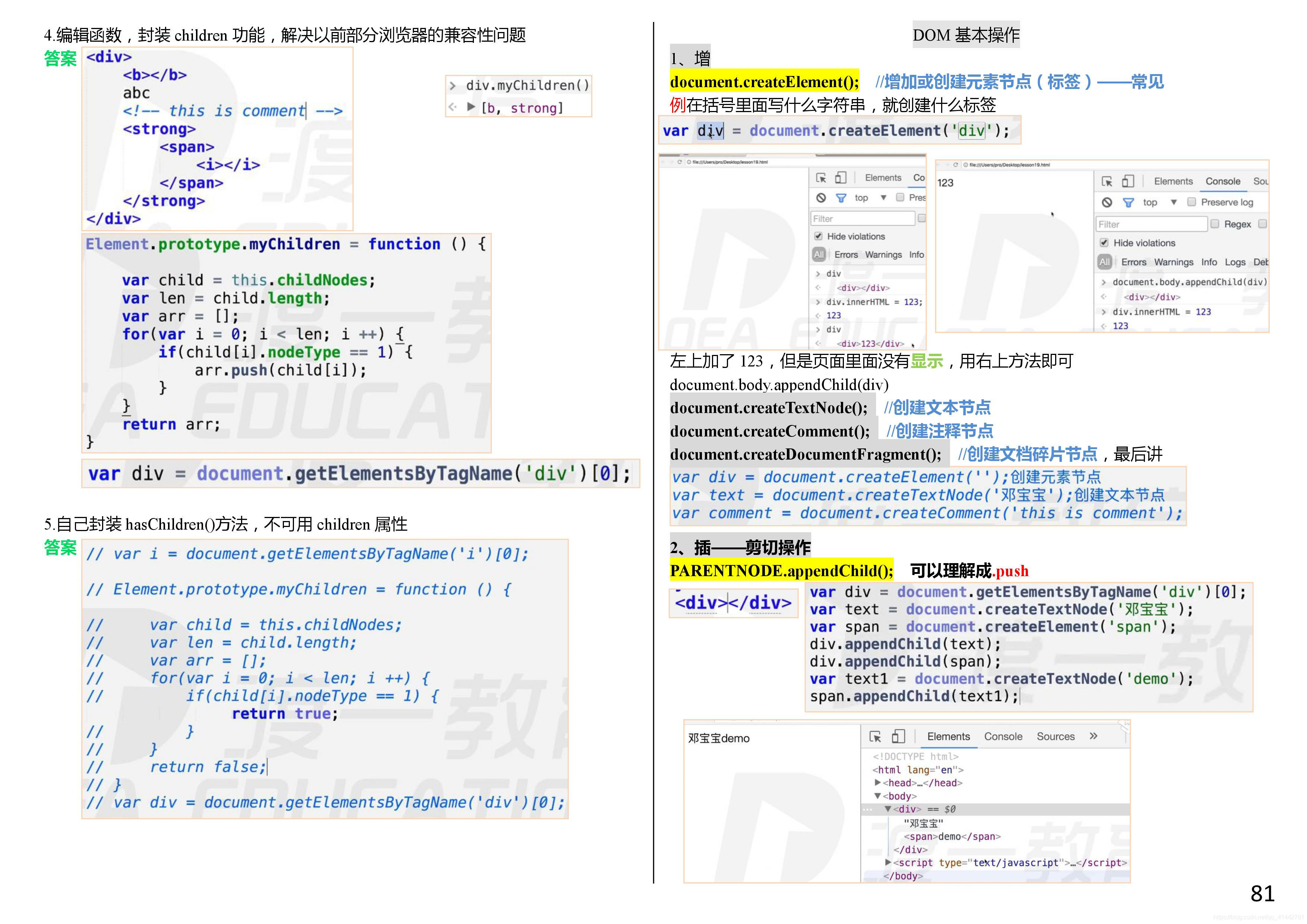Select html lang="en" row
The width and height of the screenshot is (1307, 924).
coord(918,770)
